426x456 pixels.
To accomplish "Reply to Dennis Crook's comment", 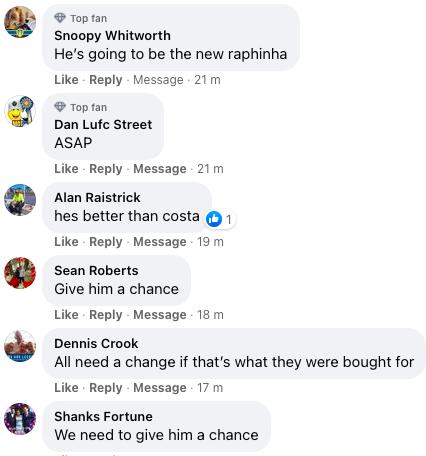I will pyautogui.click(x=106, y=388).
